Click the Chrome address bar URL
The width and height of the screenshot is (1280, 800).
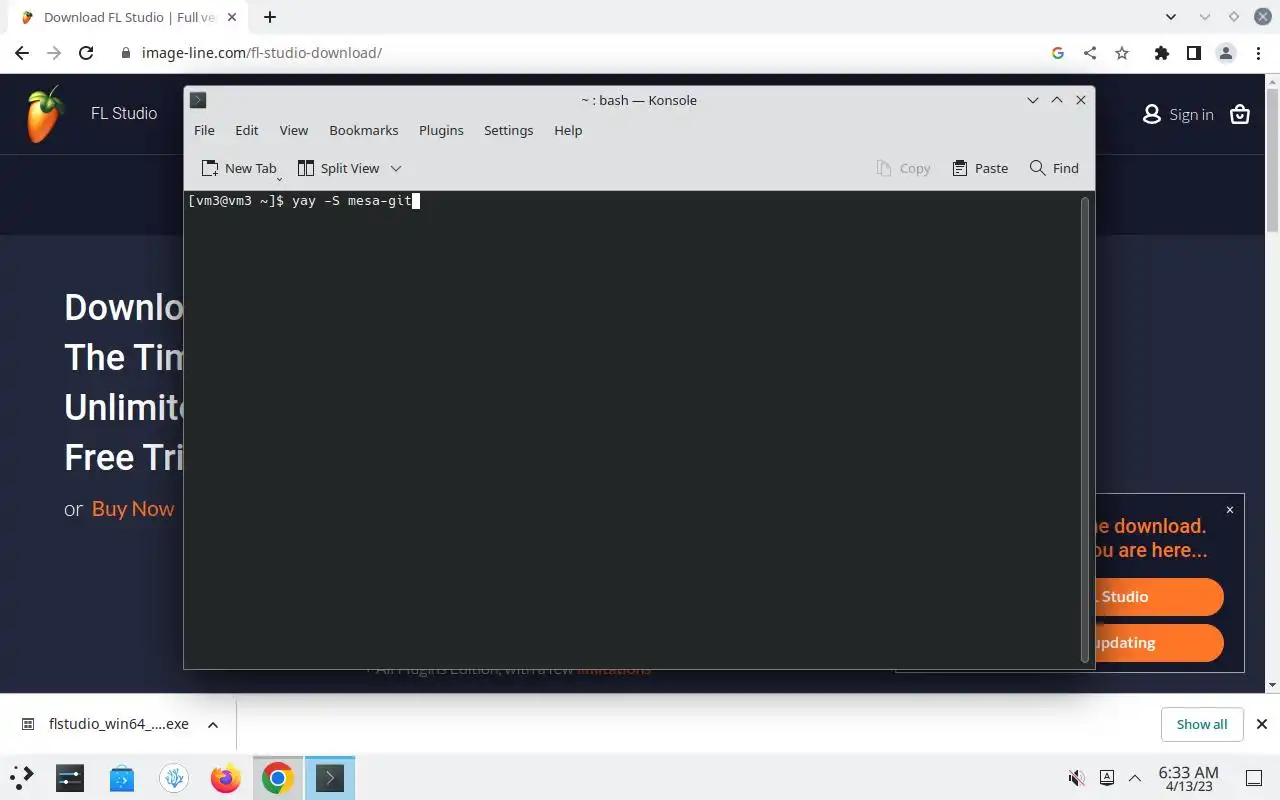[x=262, y=53]
